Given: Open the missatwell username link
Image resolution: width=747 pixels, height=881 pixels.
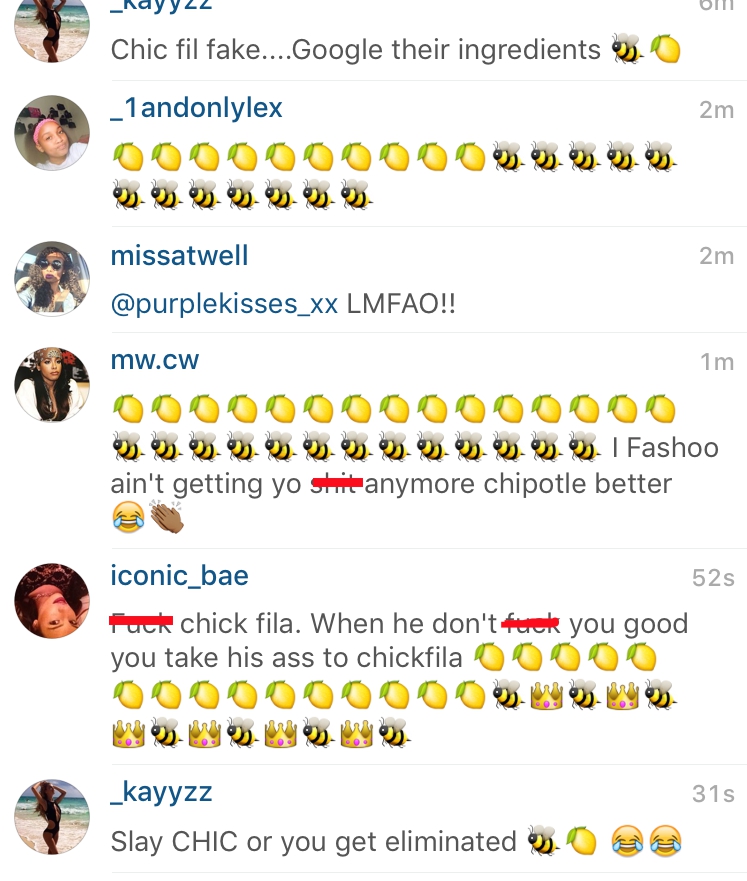Looking at the screenshot, I should click(179, 256).
